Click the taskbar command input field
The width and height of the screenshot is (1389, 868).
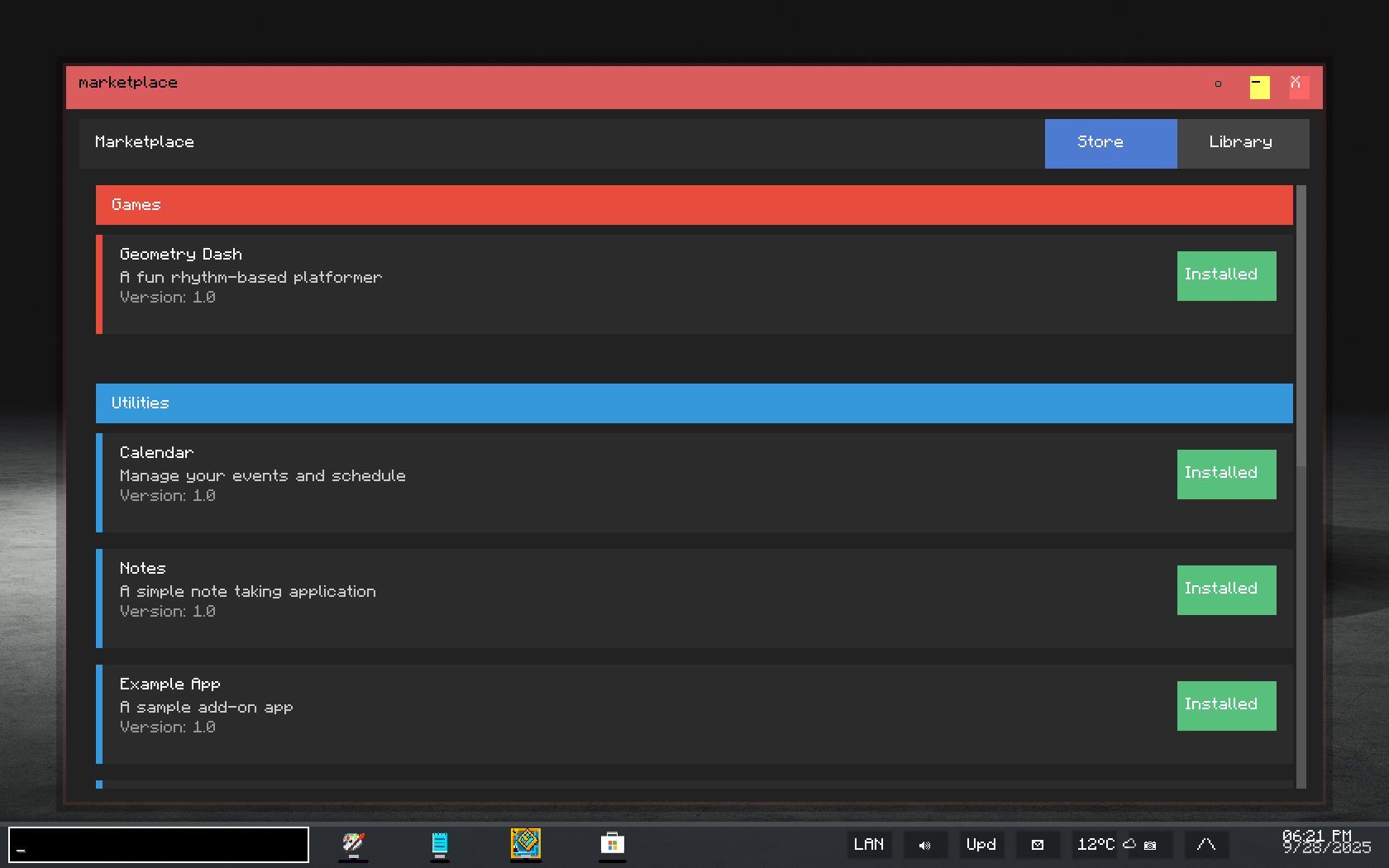click(159, 845)
